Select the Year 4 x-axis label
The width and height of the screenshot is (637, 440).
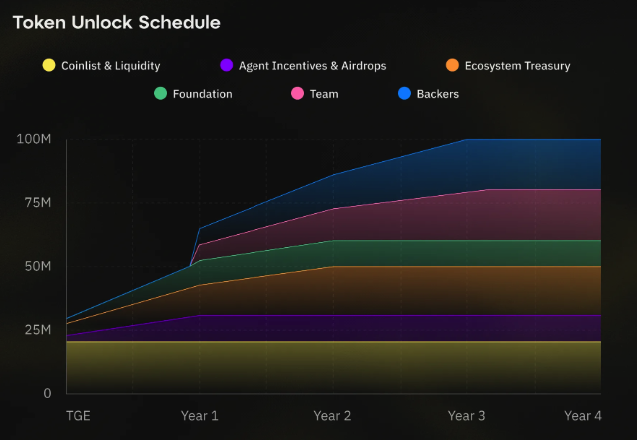point(583,415)
